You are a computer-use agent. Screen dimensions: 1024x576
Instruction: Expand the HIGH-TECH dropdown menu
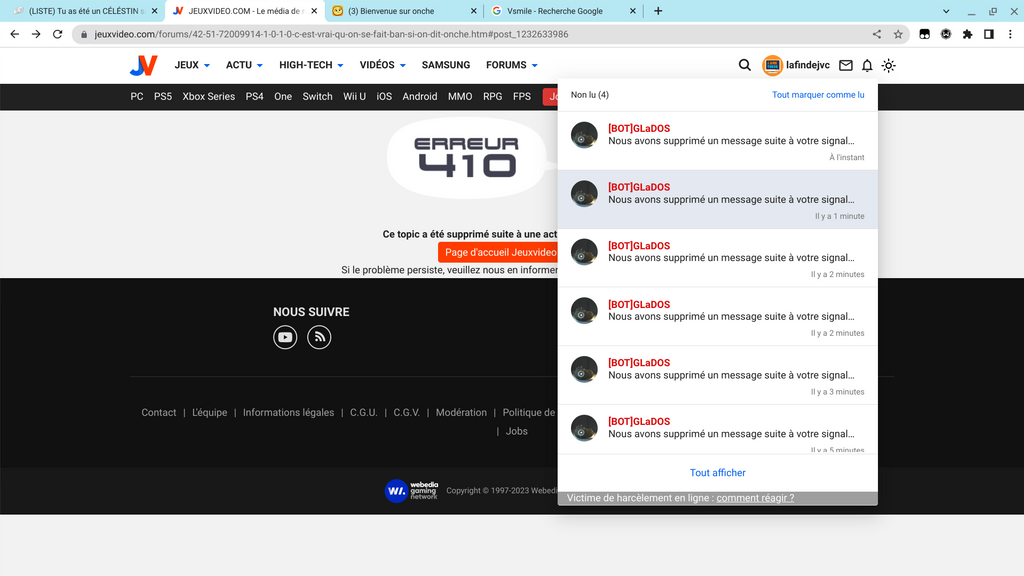click(x=311, y=65)
